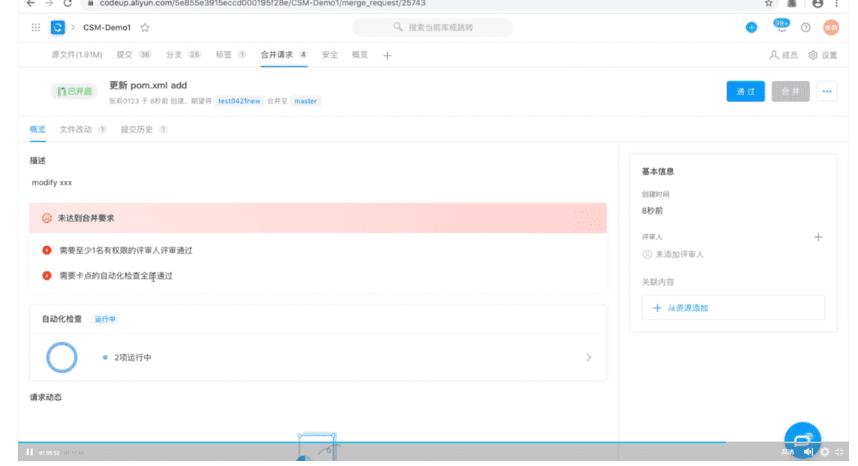858x466 pixels.
Task: Toggle video fullscreen icon
Action: (839, 452)
